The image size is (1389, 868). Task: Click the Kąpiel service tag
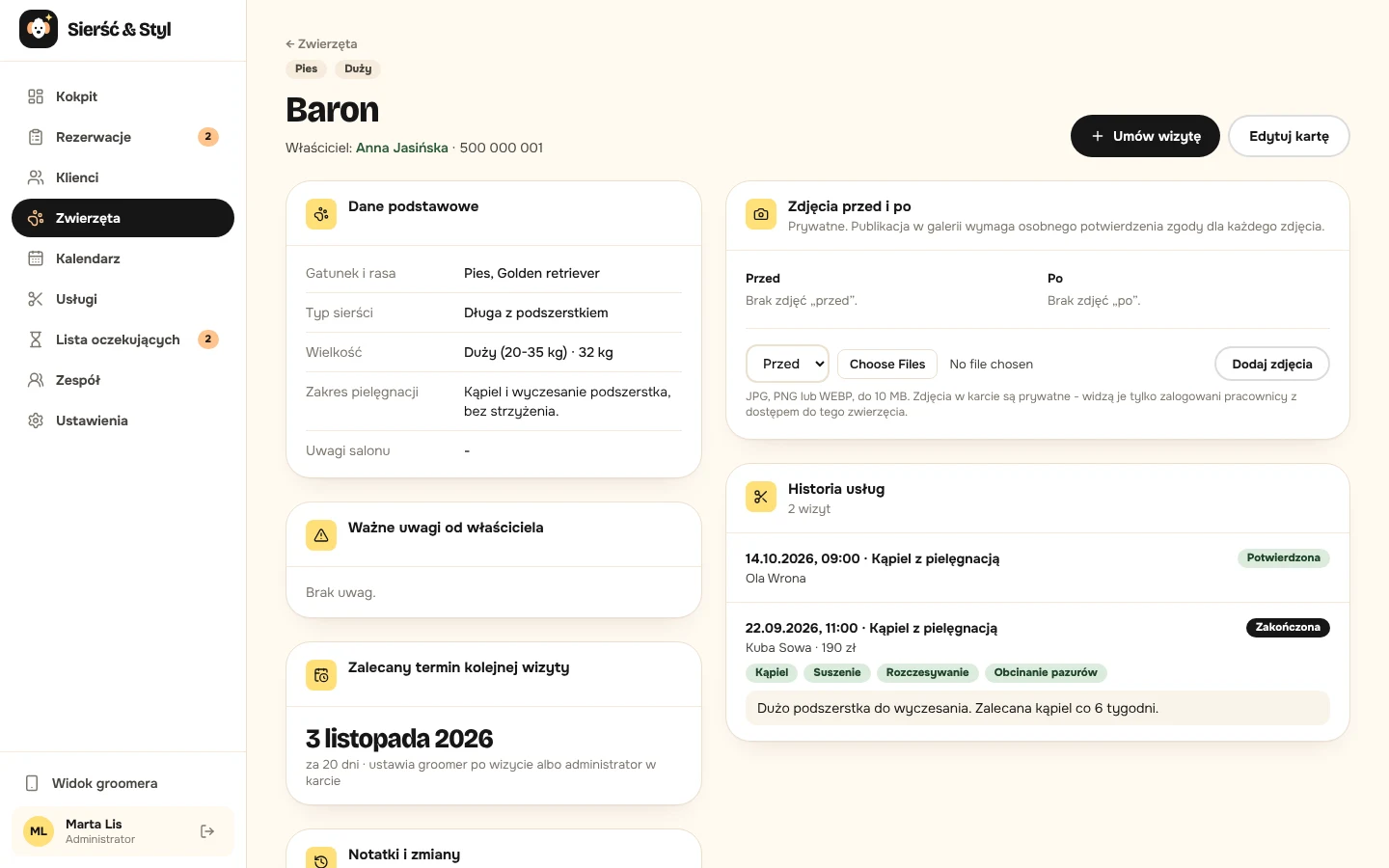[x=772, y=672]
